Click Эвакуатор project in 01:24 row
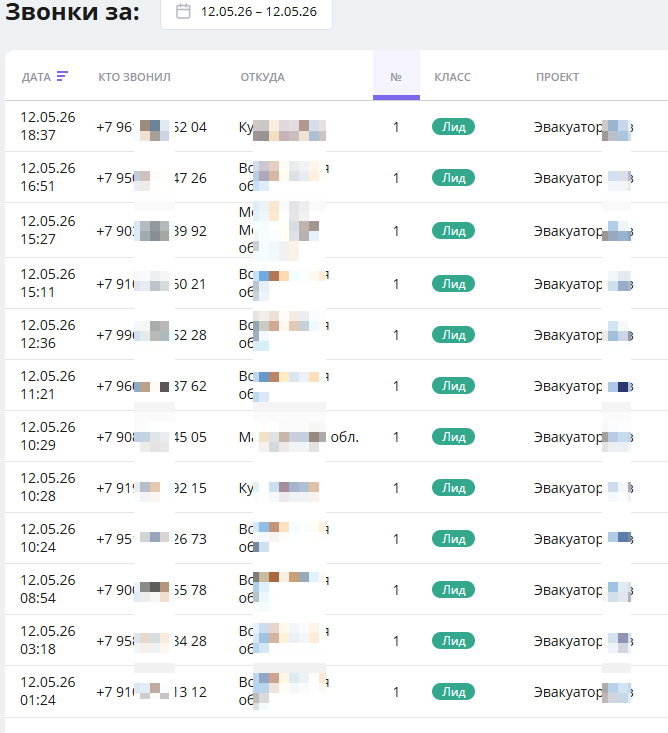The image size is (668, 733). coord(583,692)
